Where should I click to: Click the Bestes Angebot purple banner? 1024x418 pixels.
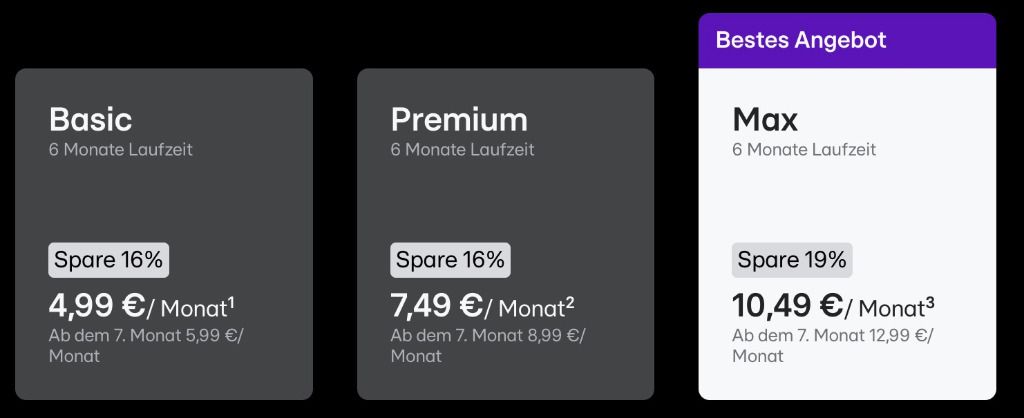847,40
